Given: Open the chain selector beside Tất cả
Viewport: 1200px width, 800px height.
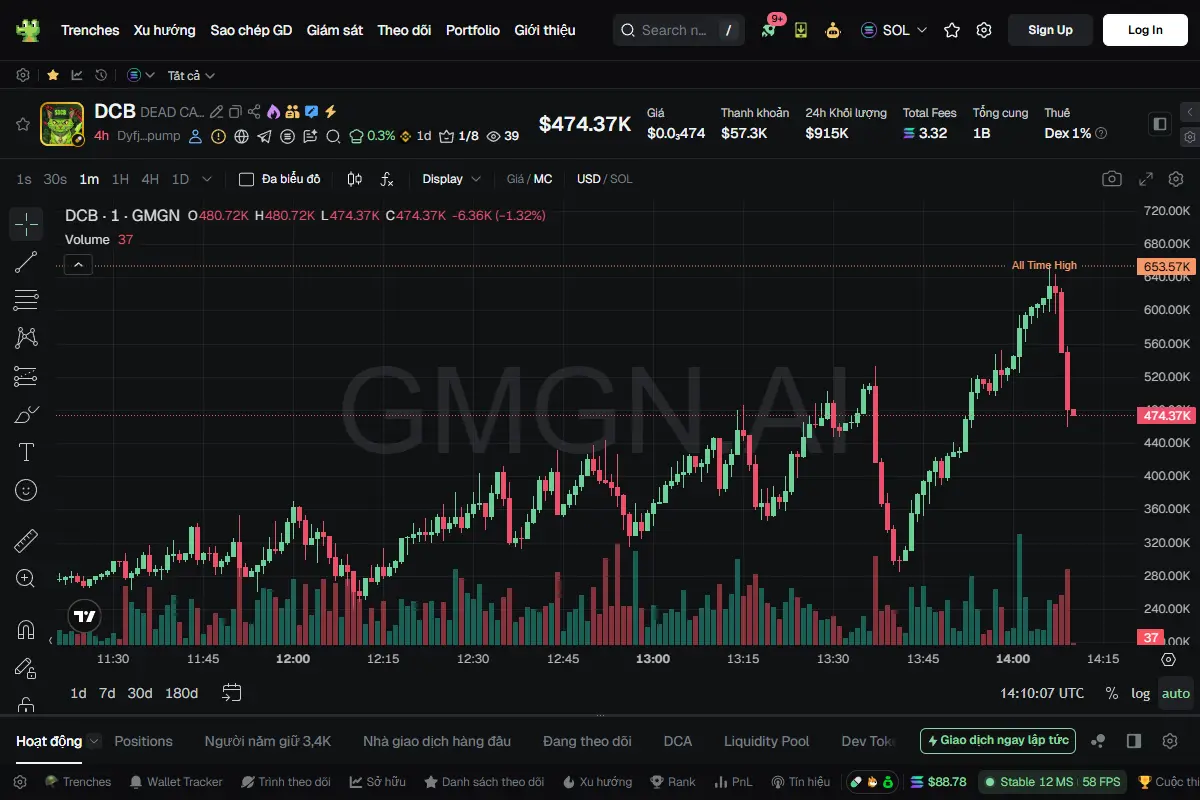Looking at the screenshot, I should click(x=141, y=75).
